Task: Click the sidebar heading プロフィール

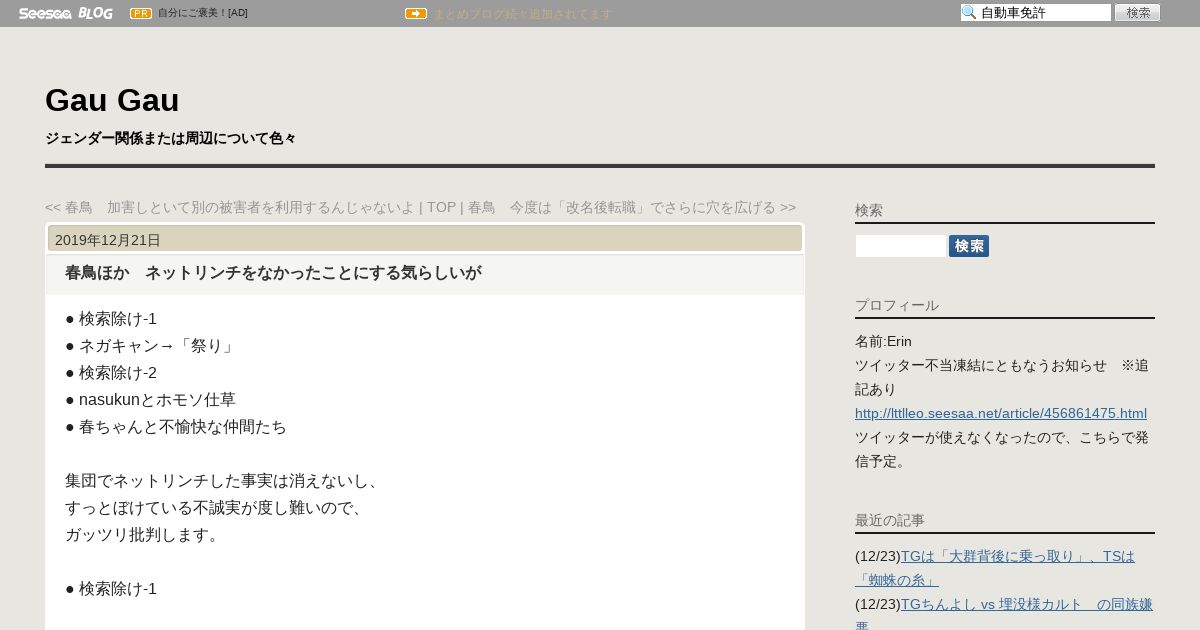Action: [x=897, y=305]
